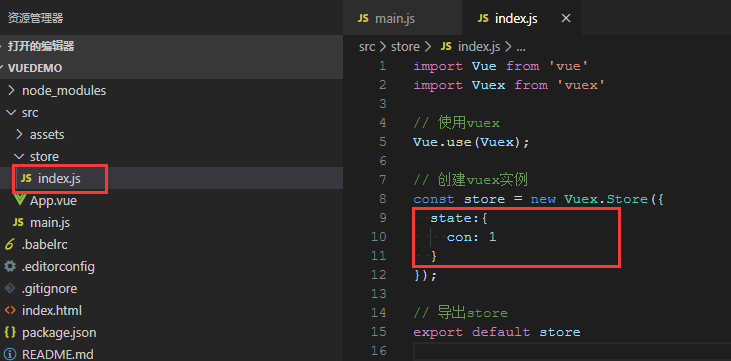The height and width of the screenshot is (361, 731).
Task: Click the info icon beside README.md
Action: coord(9,354)
